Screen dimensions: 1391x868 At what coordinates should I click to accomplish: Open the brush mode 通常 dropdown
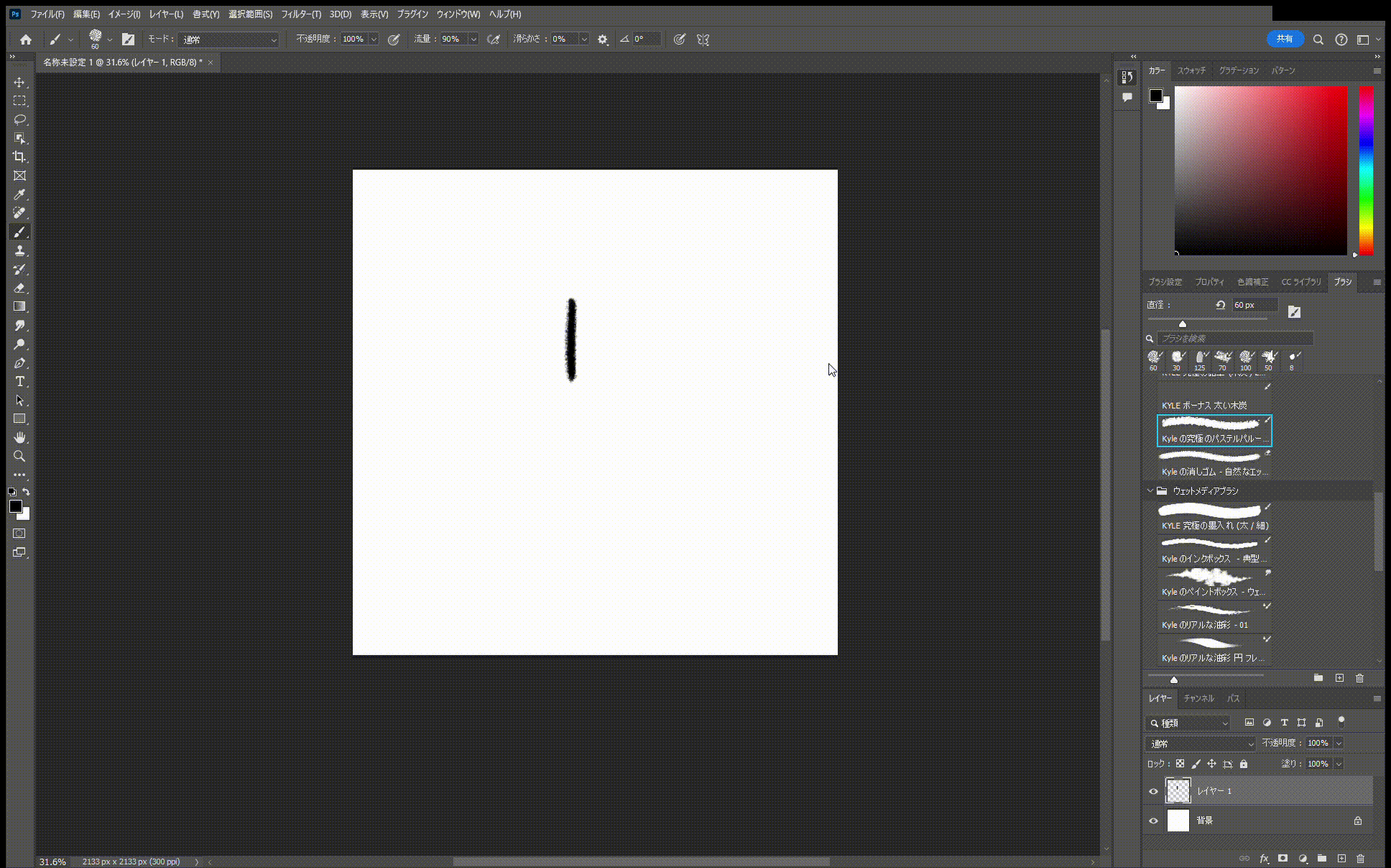coord(228,40)
